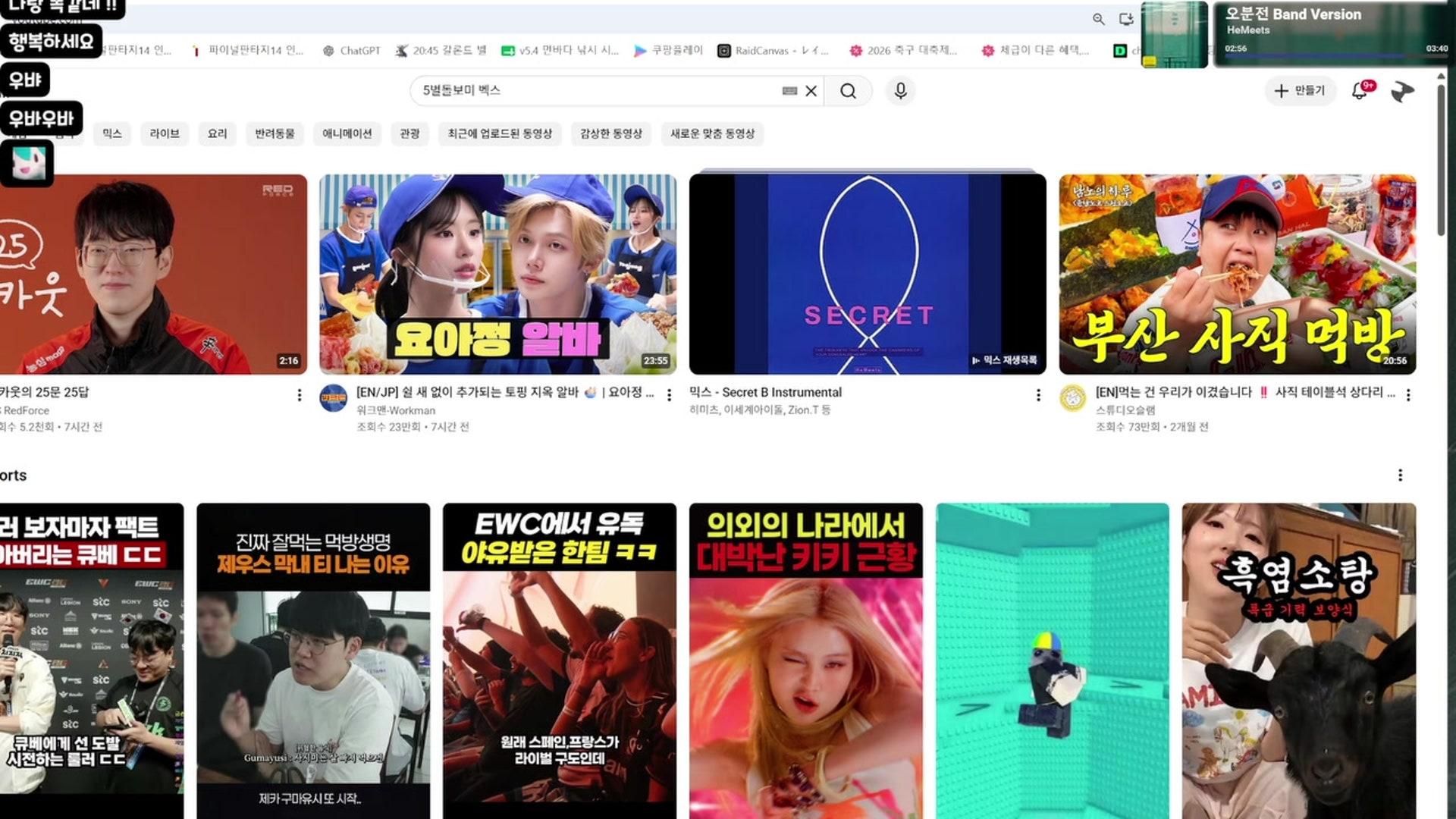
Task: Open the 큐베에게 선 도발 Short
Action: (92, 661)
